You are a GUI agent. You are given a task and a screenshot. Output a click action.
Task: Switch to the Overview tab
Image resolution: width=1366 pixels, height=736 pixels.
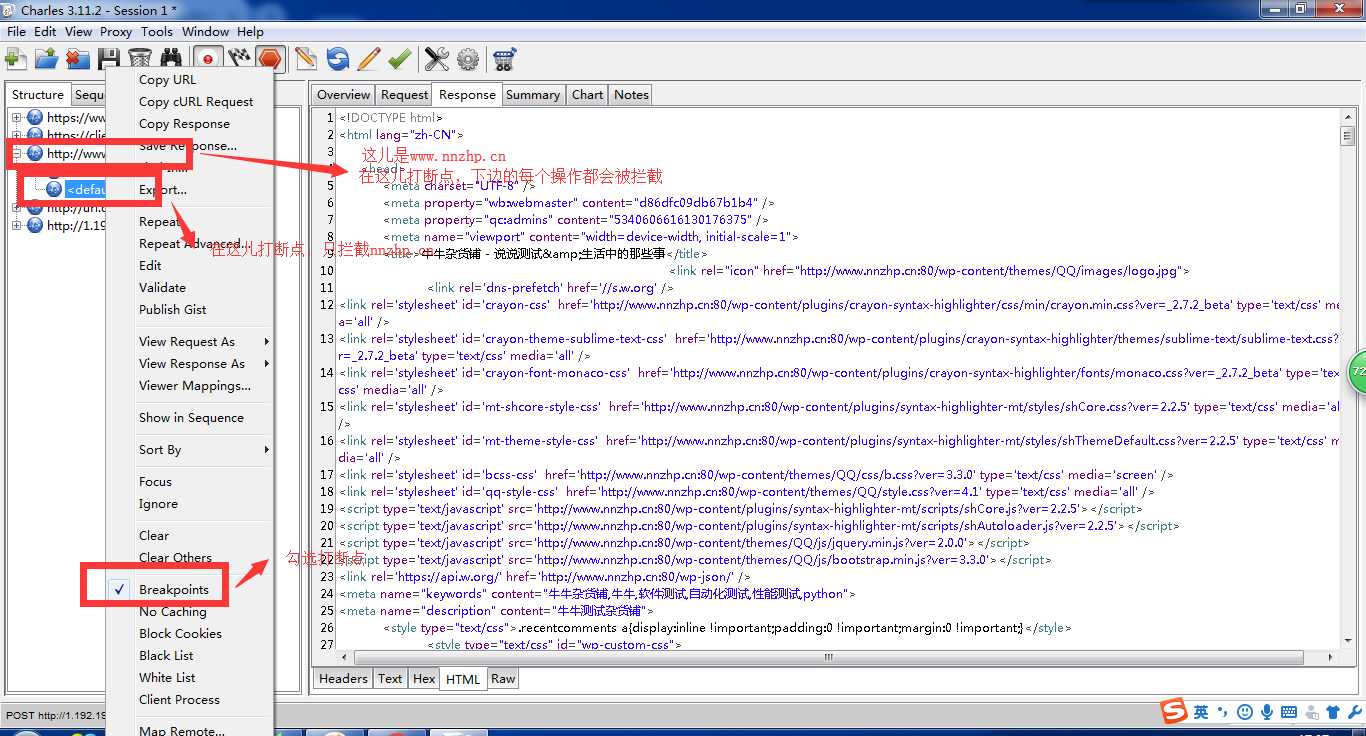click(343, 94)
